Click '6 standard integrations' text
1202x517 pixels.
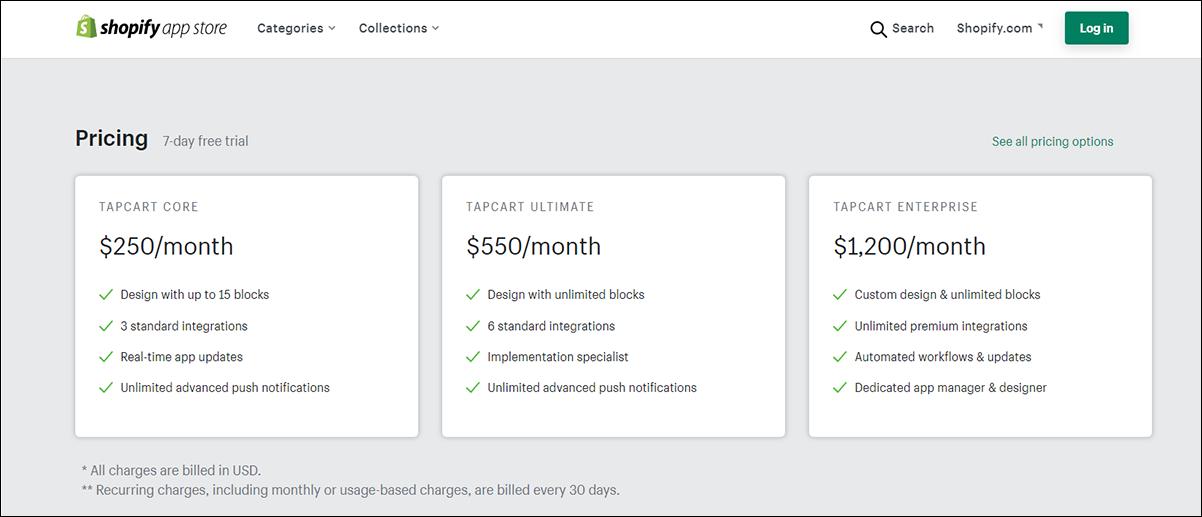click(x=551, y=326)
